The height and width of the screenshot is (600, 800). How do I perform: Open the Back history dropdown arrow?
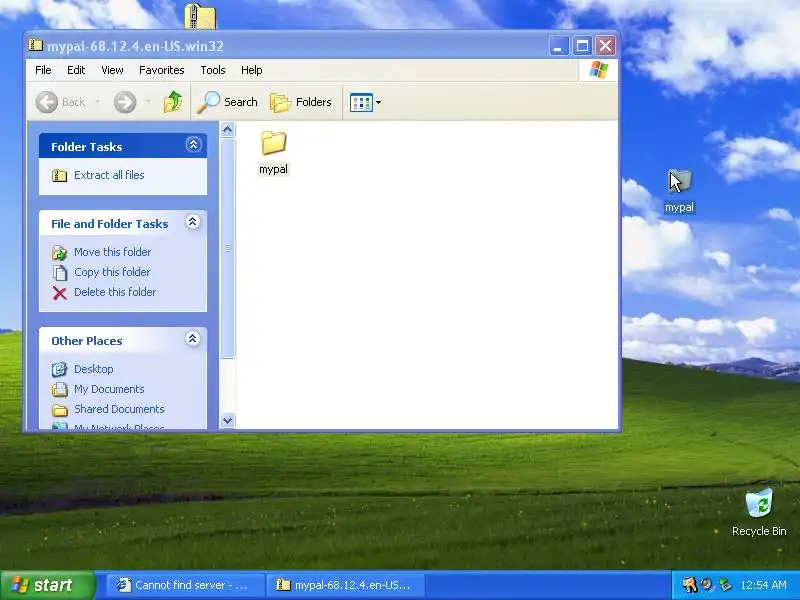tap(97, 102)
